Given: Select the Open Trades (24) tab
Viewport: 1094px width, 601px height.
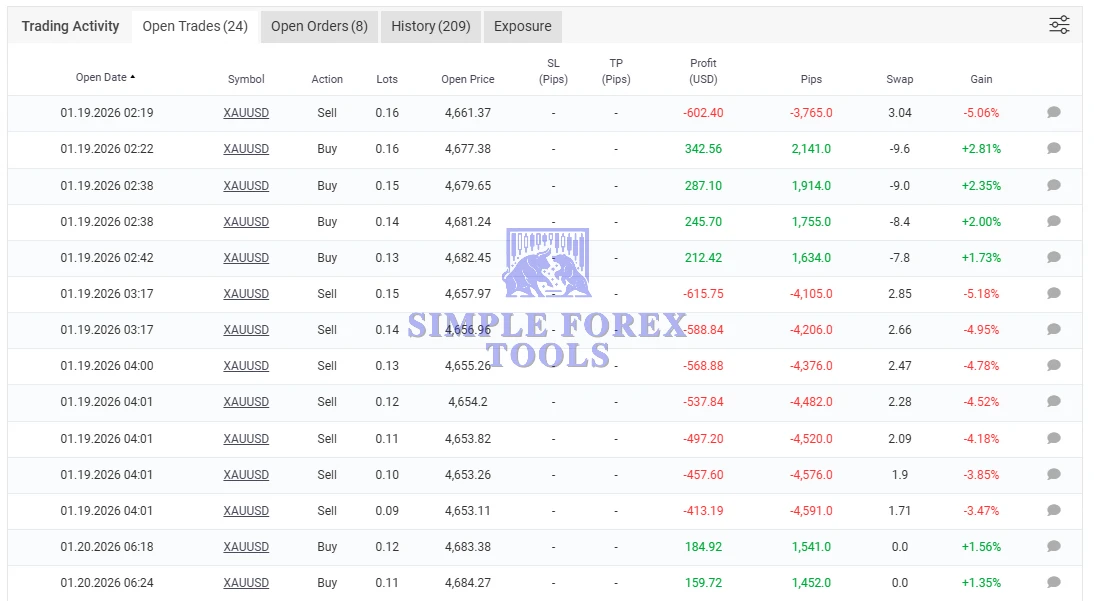Looking at the screenshot, I should pyautogui.click(x=195, y=27).
